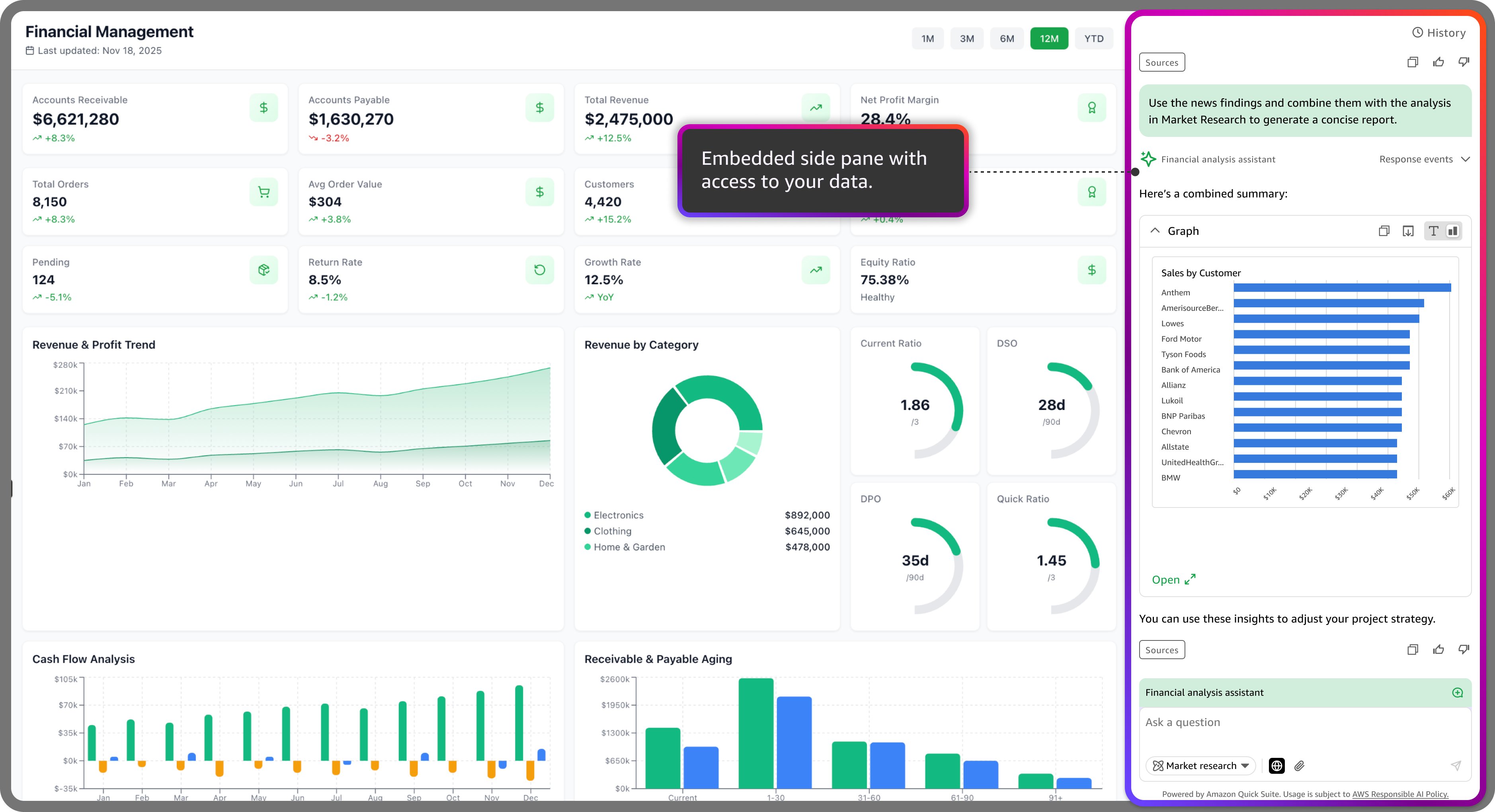Toggle web search globe button

click(1277, 765)
